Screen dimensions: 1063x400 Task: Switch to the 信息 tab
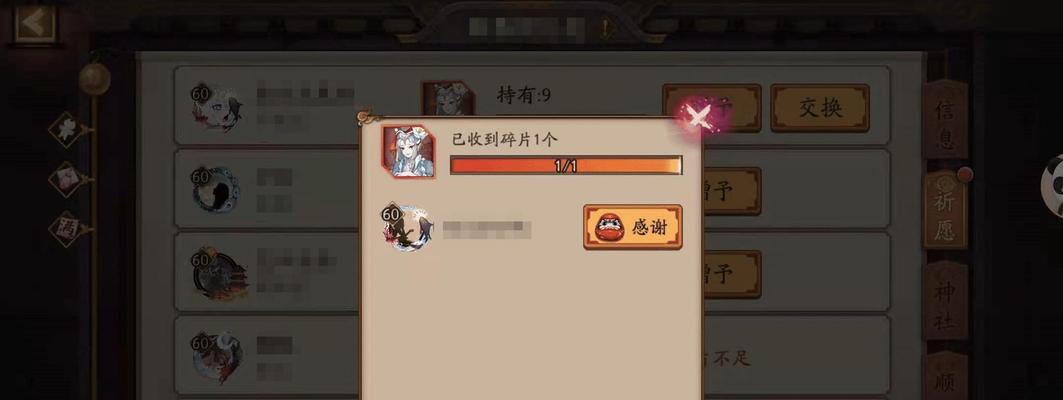coord(945,121)
